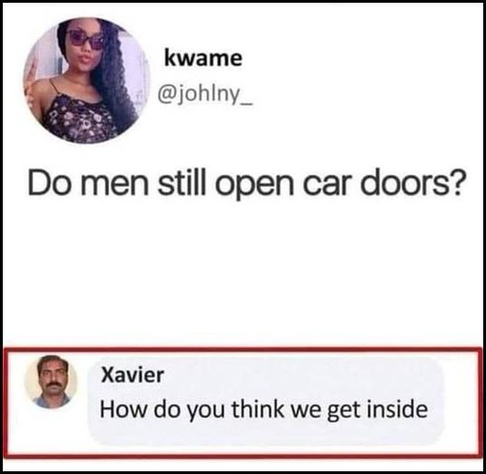Click the mustache in Xavier's avatar
486x474 pixels.
[x=52, y=385]
